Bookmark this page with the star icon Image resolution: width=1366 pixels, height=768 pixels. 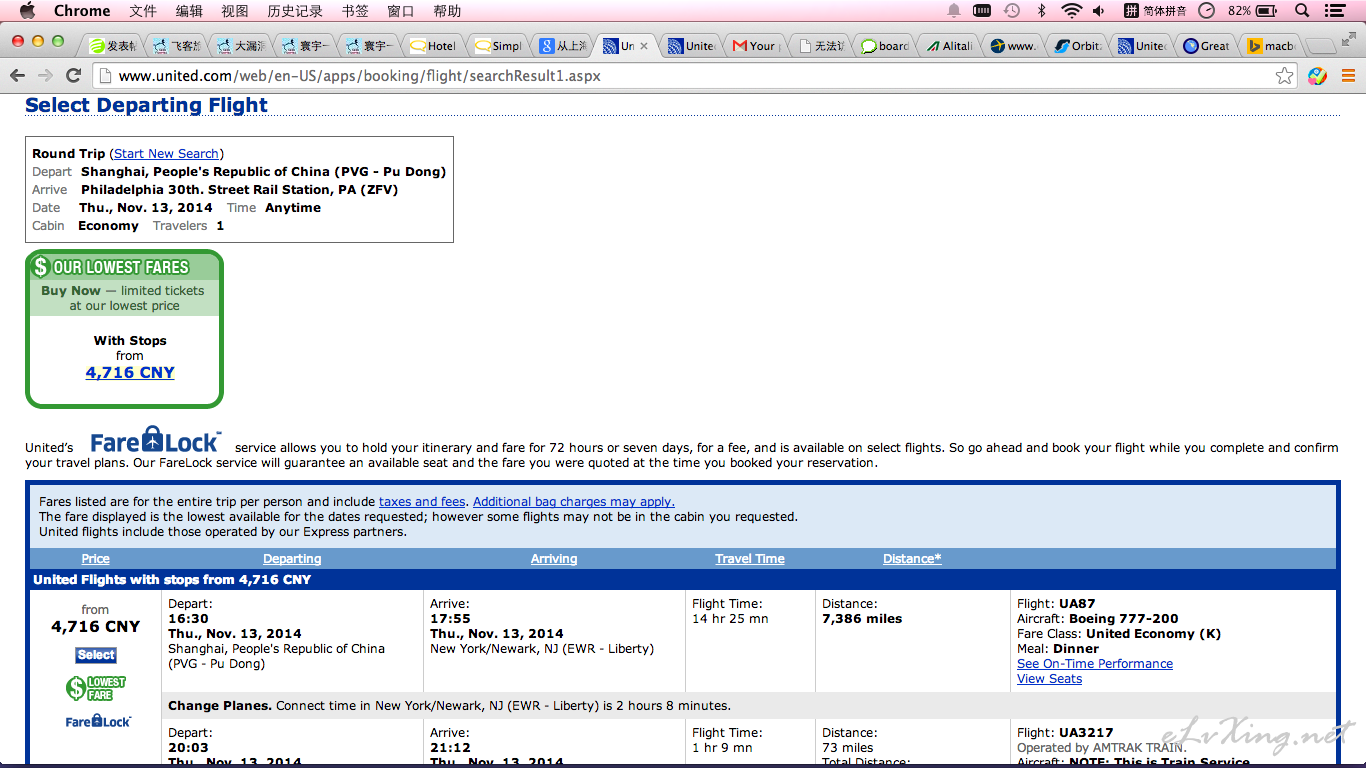pos(1285,76)
